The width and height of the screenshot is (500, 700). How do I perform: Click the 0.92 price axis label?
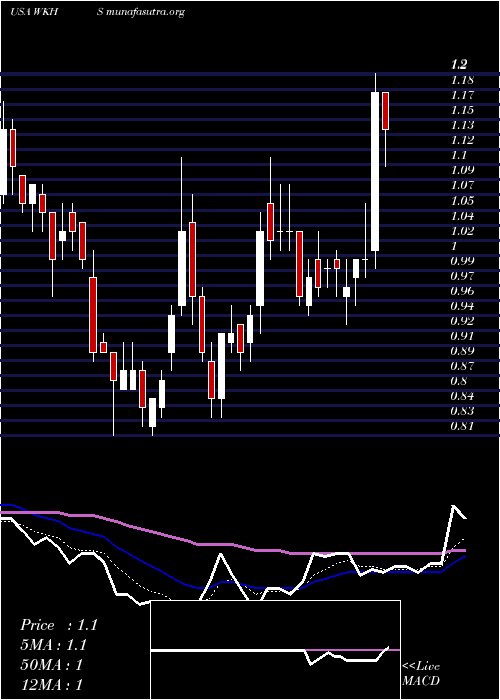(x=462, y=321)
